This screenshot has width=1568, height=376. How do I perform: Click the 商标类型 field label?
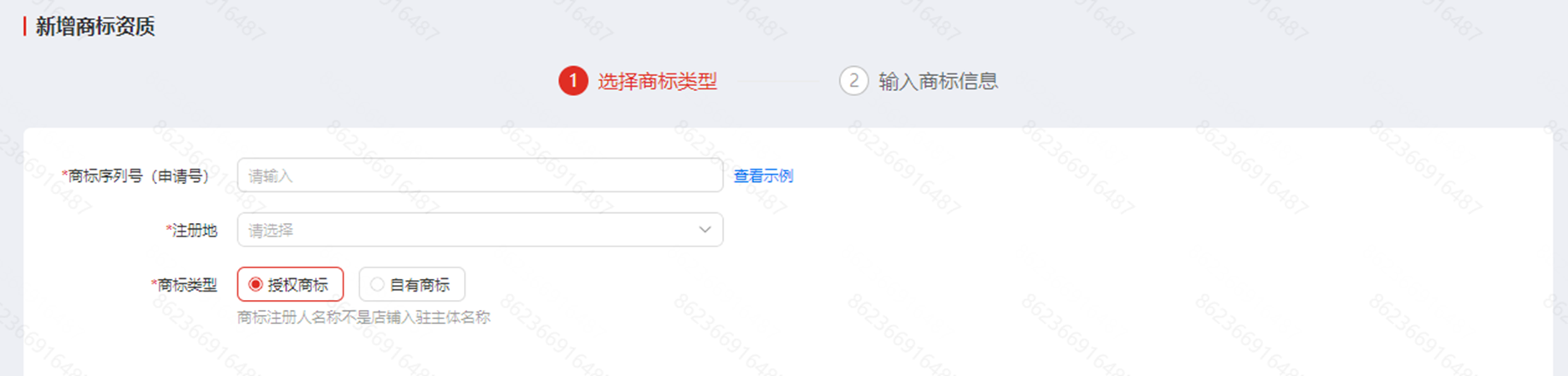point(184,285)
